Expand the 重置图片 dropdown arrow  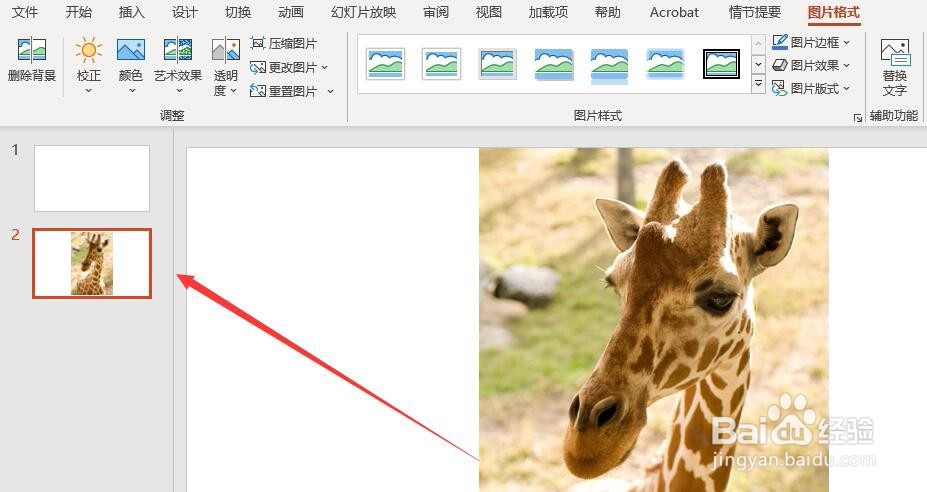coord(330,91)
